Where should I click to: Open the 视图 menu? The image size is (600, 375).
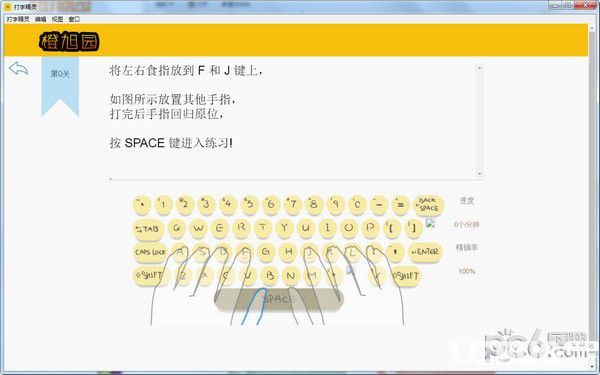pyautogui.click(x=57, y=19)
